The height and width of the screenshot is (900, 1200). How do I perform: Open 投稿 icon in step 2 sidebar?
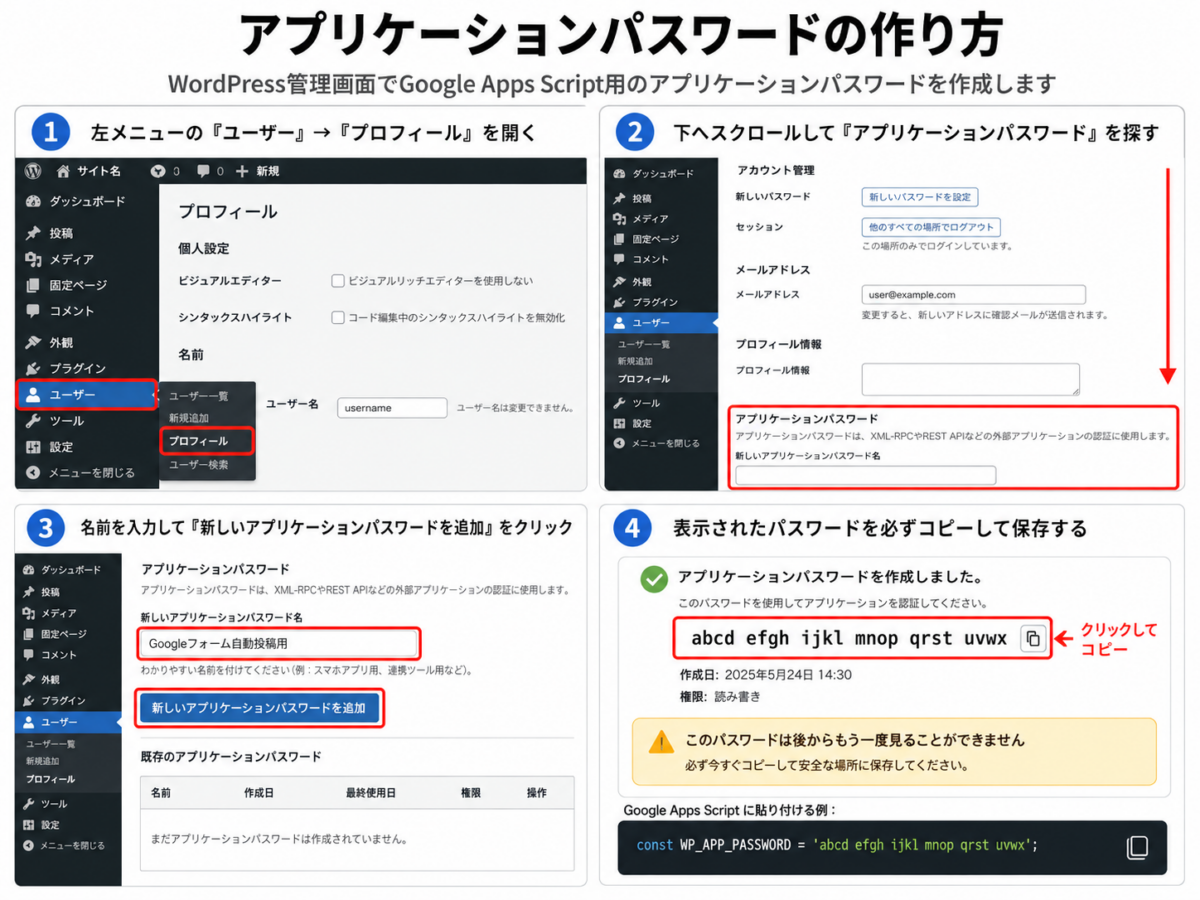(619, 198)
